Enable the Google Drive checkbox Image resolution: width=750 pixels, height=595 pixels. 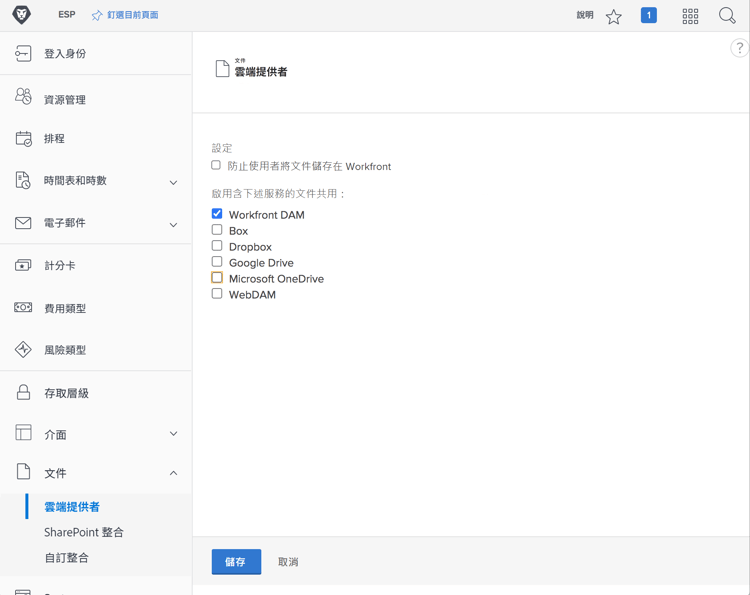(217, 261)
